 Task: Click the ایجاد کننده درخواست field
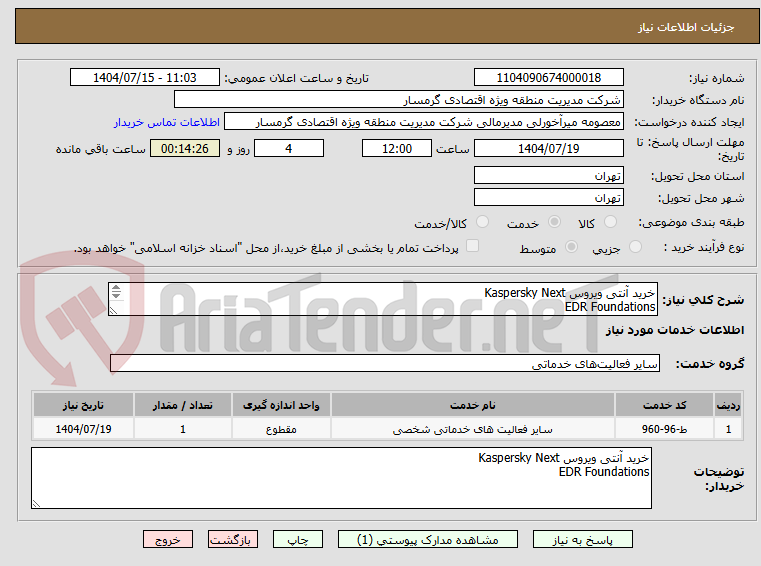coord(424,121)
